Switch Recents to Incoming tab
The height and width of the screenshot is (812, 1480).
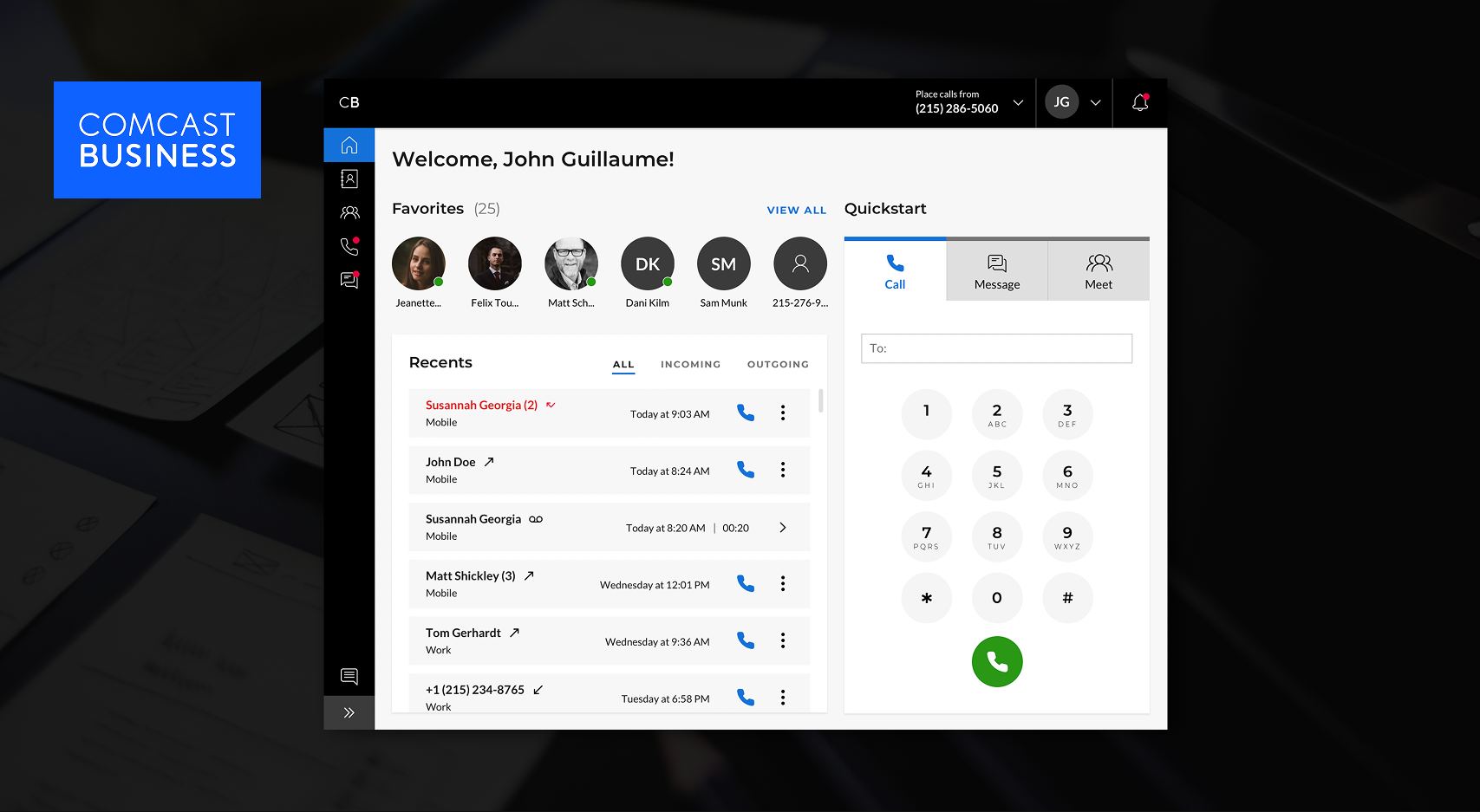tap(690, 365)
